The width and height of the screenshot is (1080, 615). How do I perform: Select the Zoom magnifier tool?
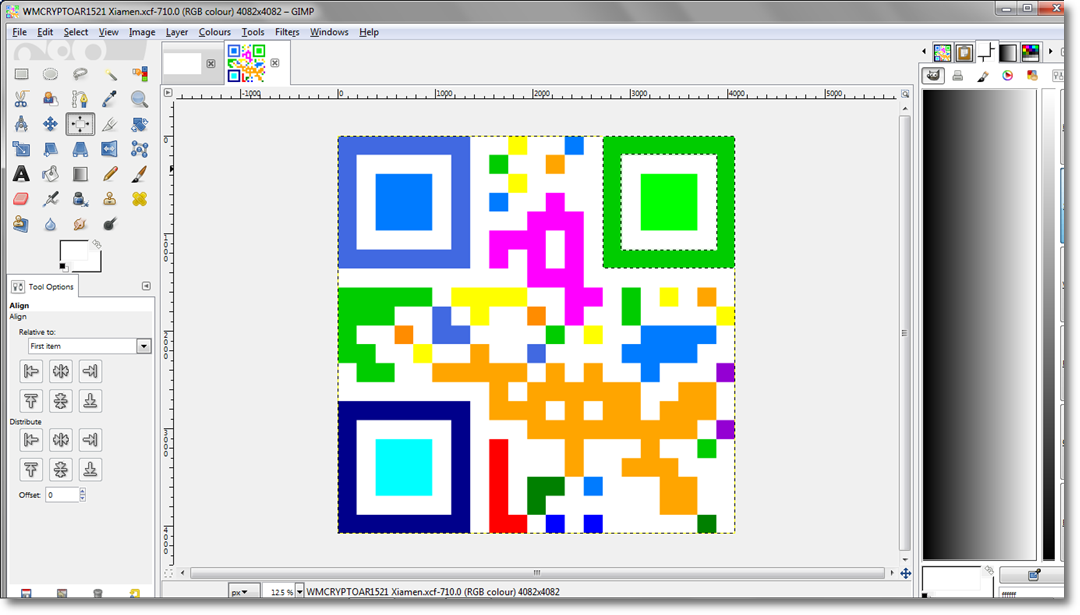tap(140, 99)
